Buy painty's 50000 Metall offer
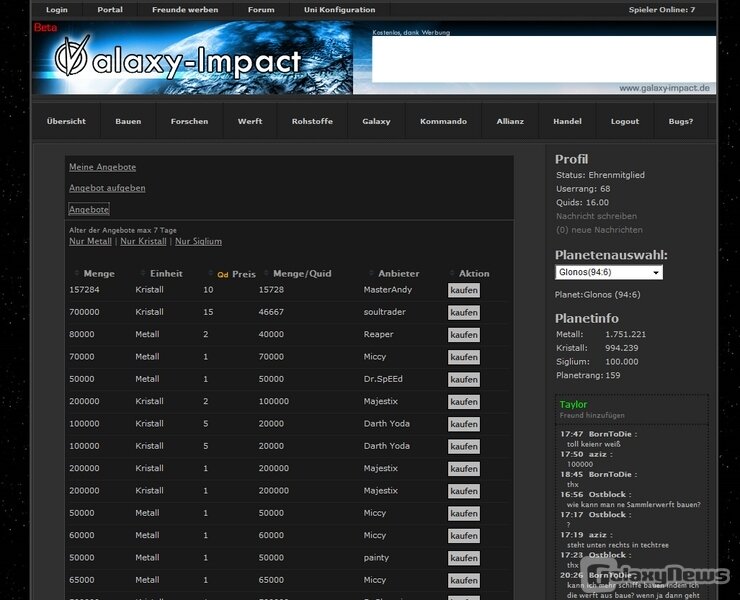This screenshot has width=740, height=600. (464, 558)
